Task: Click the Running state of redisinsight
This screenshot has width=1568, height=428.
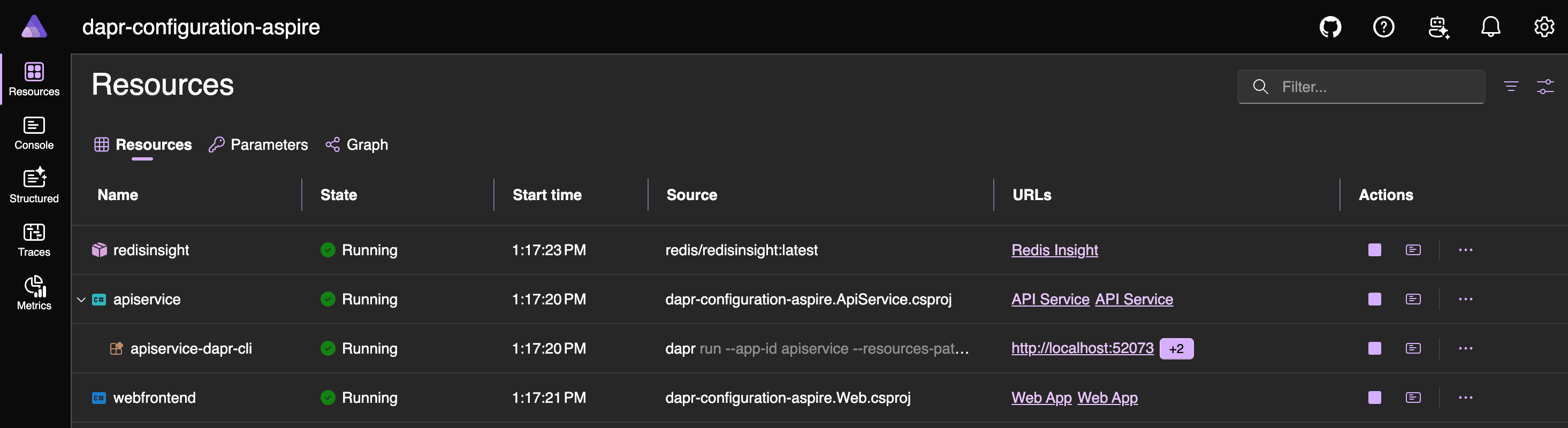Action: pyautogui.click(x=359, y=250)
